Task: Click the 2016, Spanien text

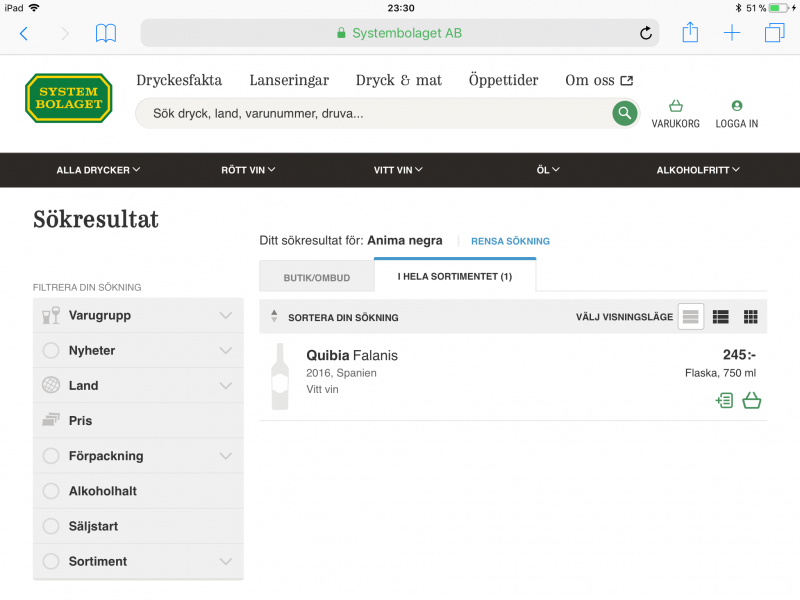Action: (x=341, y=373)
